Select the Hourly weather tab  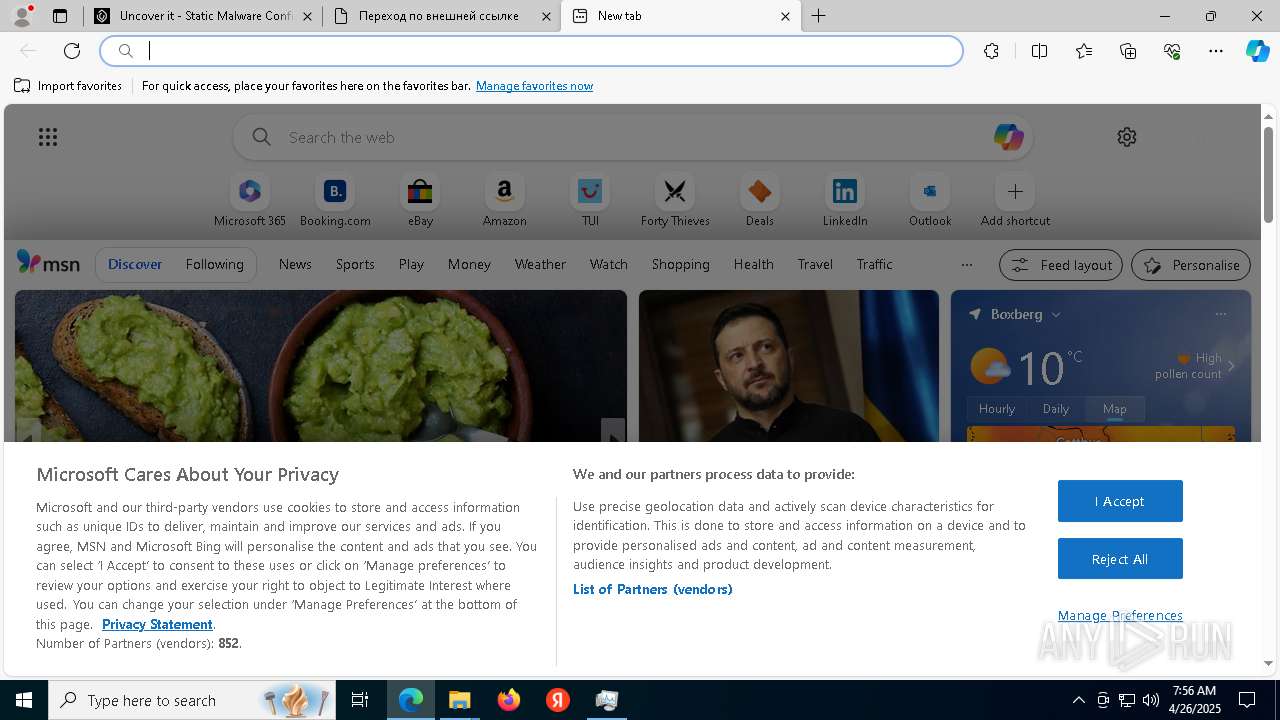996,408
